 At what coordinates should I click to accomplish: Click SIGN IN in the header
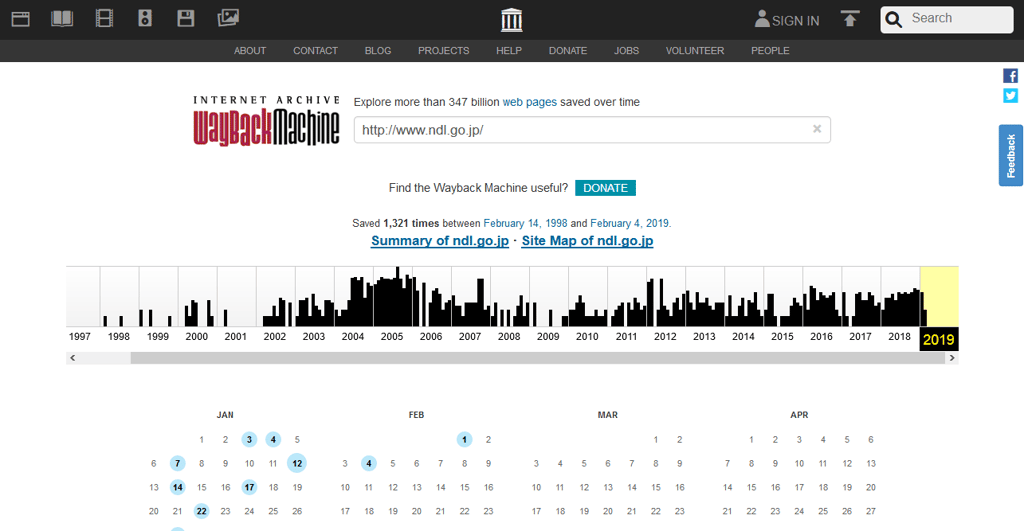tap(787, 20)
